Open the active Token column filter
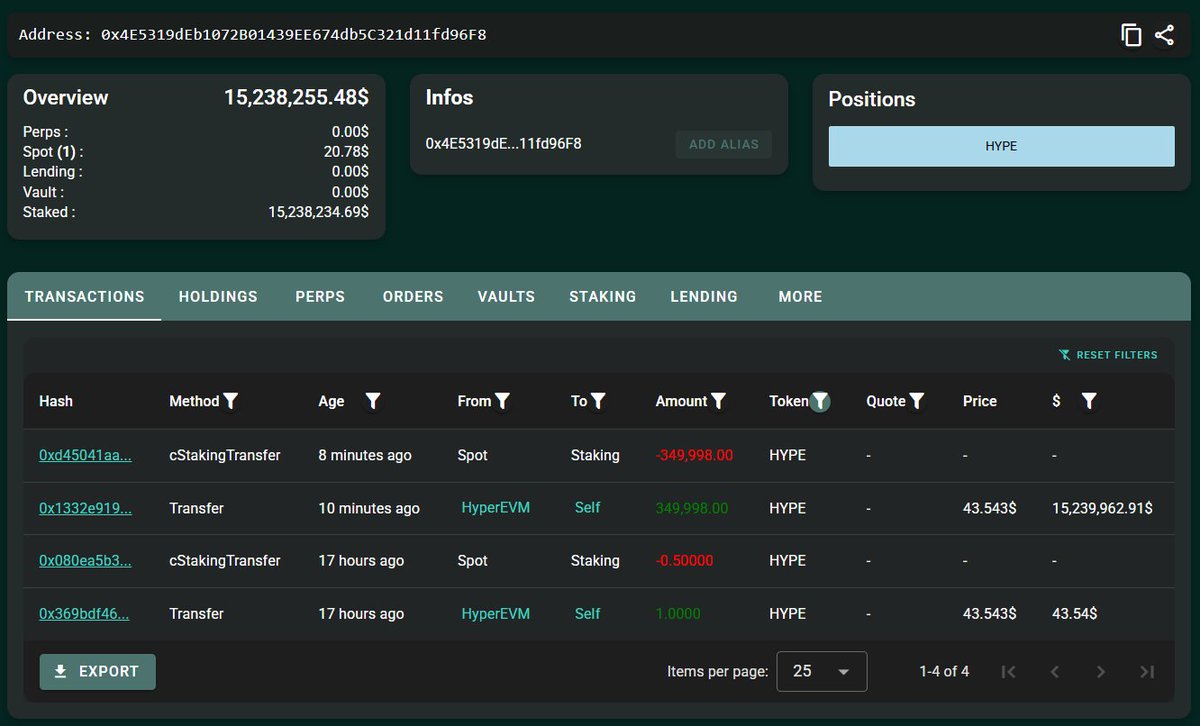Image resolution: width=1200 pixels, height=726 pixels. point(820,401)
